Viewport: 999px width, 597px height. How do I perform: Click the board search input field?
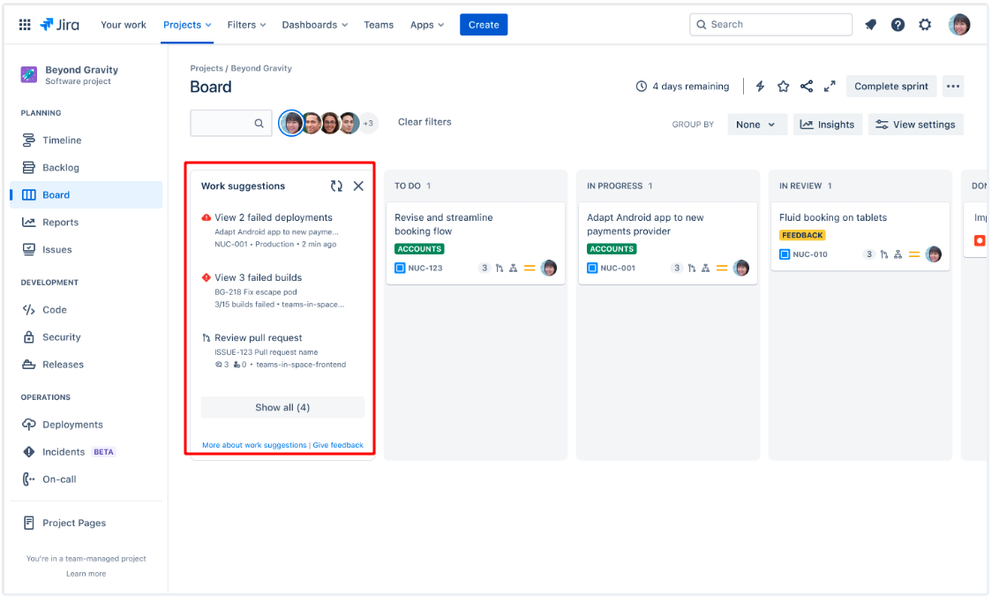(x=231, y=123)
